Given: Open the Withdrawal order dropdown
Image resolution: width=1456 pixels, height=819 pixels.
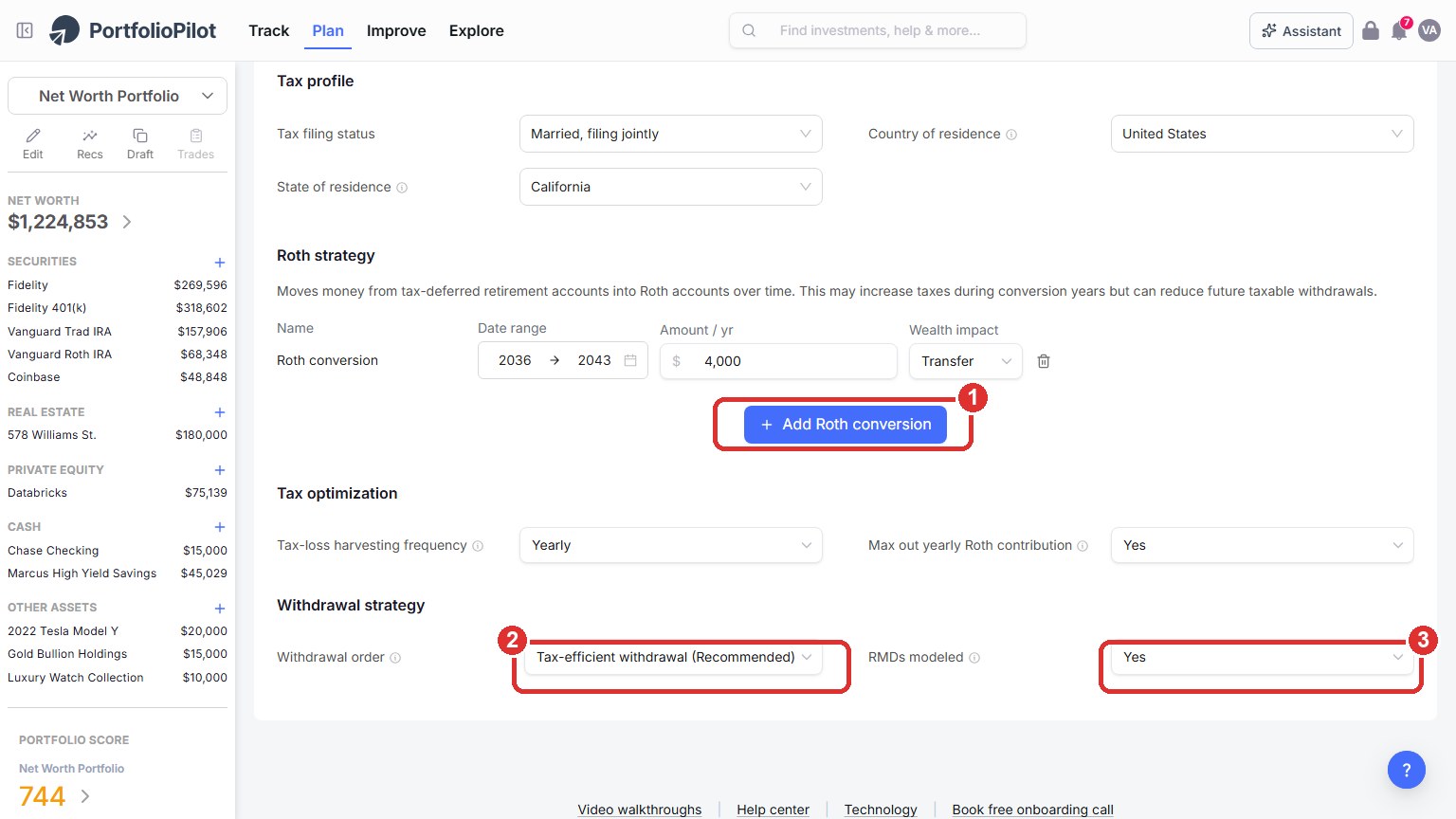Looking at the screenshot, I should coord(673,657).
